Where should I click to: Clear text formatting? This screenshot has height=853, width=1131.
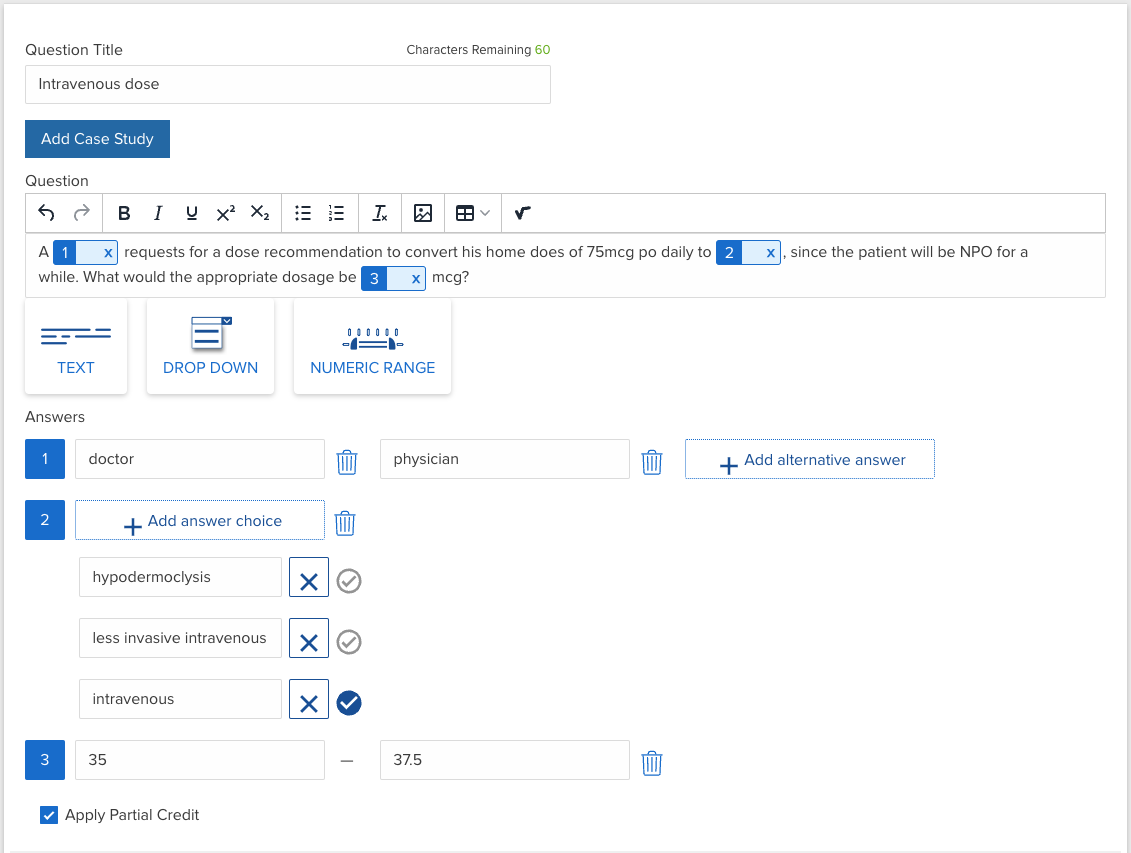click(379, 213)
